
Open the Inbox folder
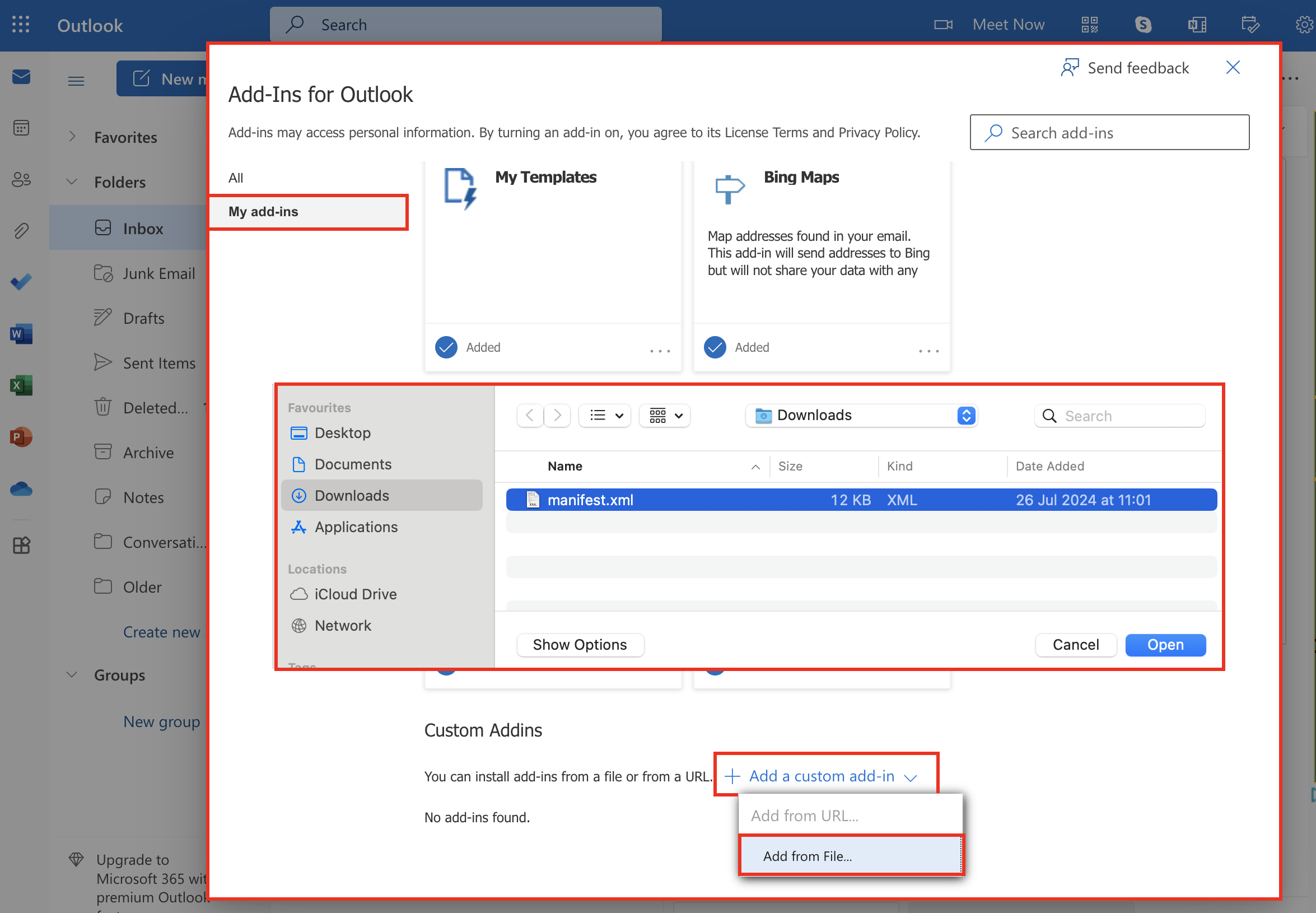click(129, 229)
